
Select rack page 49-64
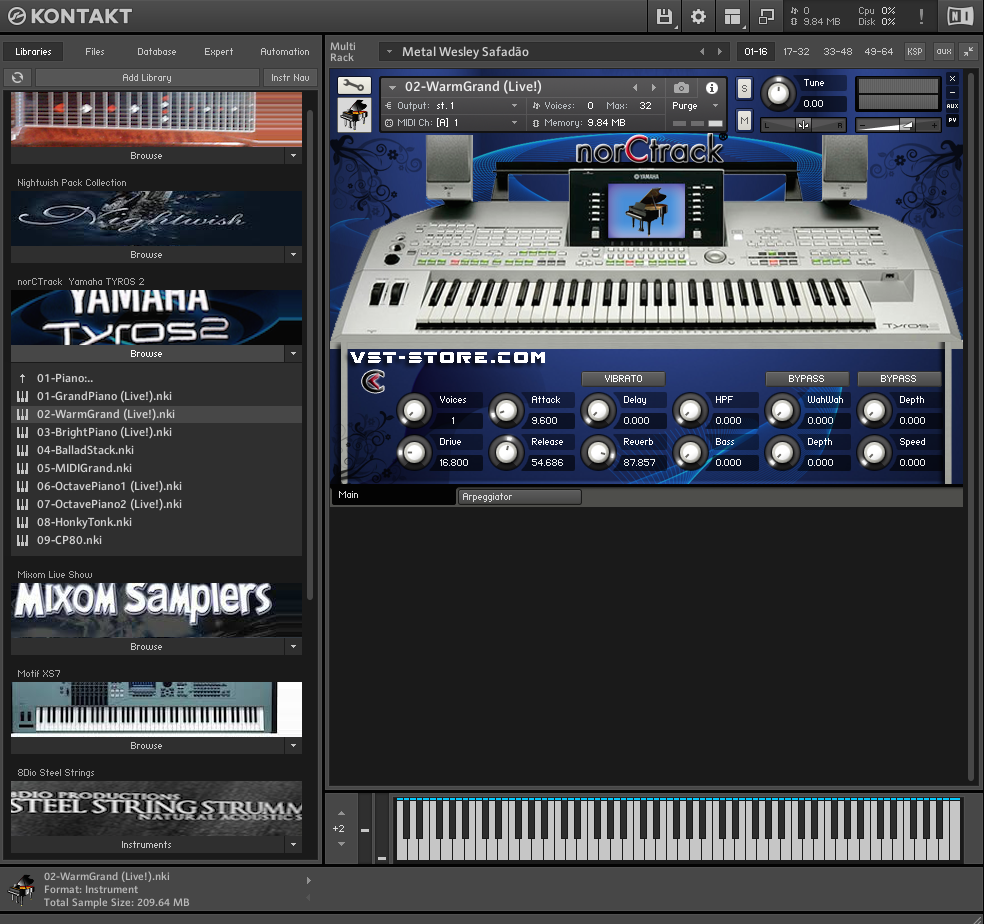[879, 51]
